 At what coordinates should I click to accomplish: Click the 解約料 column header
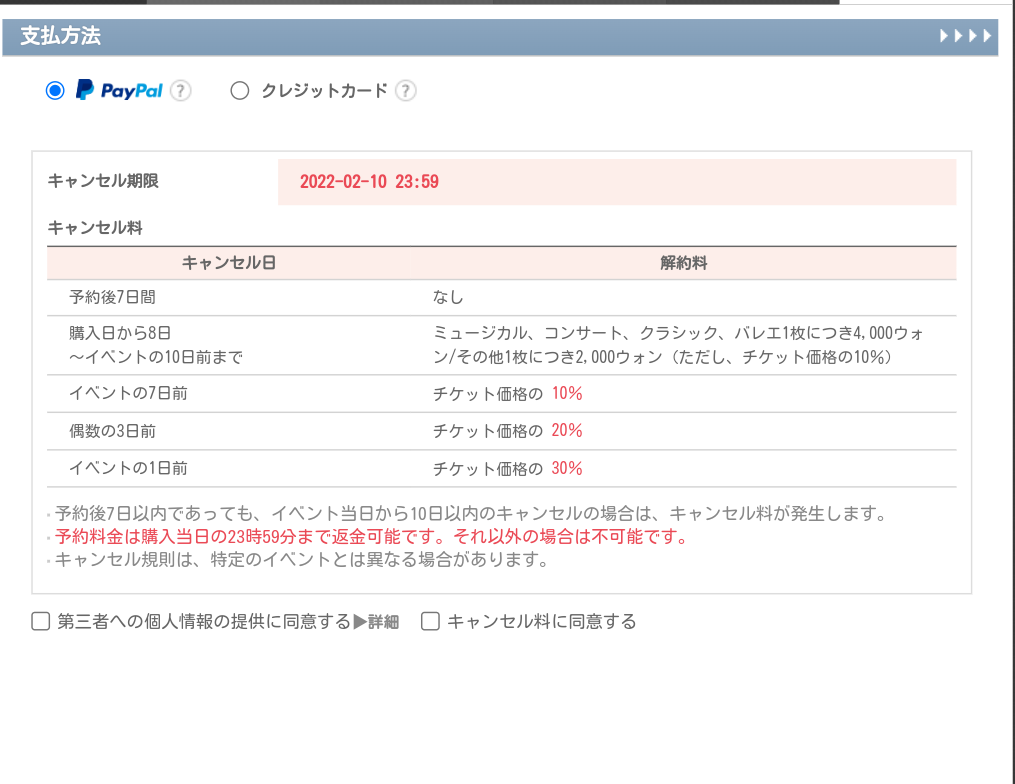pos(684,263)
